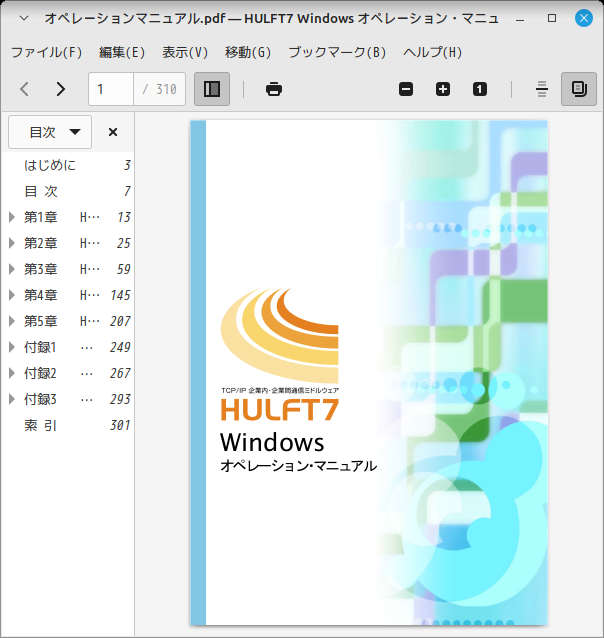Image resolution: width=604 pixels, height=638 pixels.
Task: Open the 編集(E) menu
Action: 122,52
